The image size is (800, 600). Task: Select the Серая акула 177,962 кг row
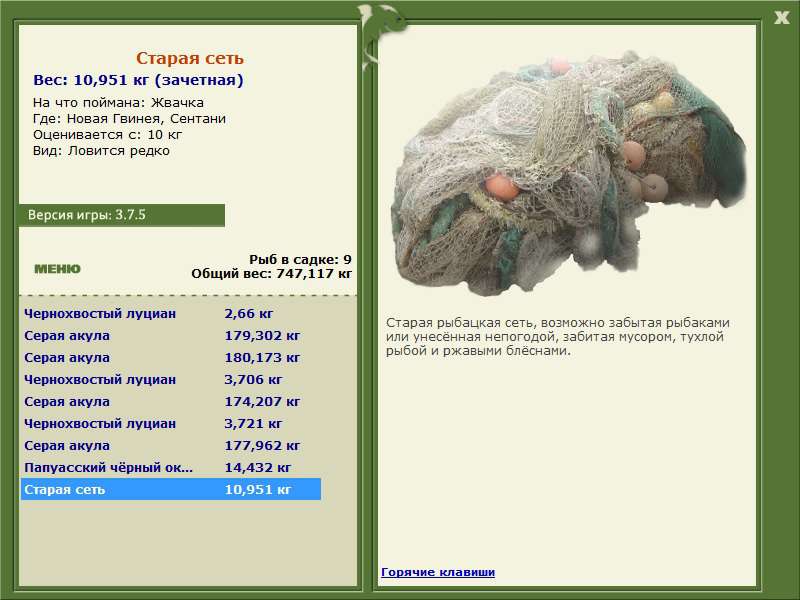(171, 445)
